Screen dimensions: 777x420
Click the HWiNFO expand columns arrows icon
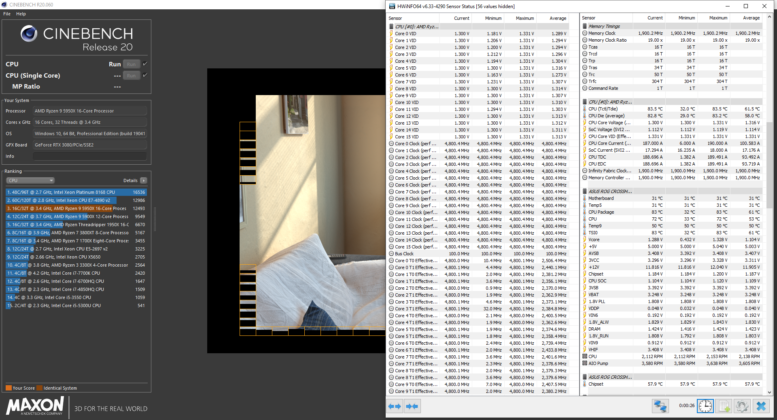(394, 406)
